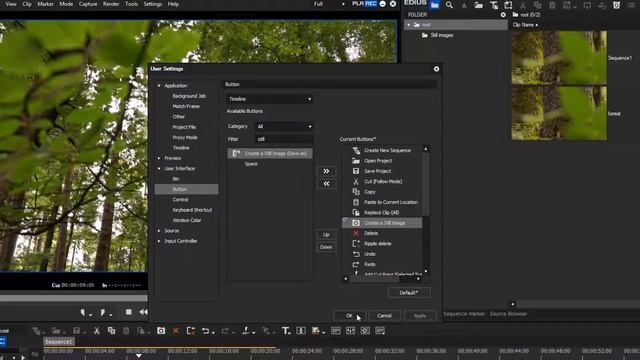640x360 pixels.
Task: Click the red Delete X icon in timeline toolbar
Action: (176, 331)
